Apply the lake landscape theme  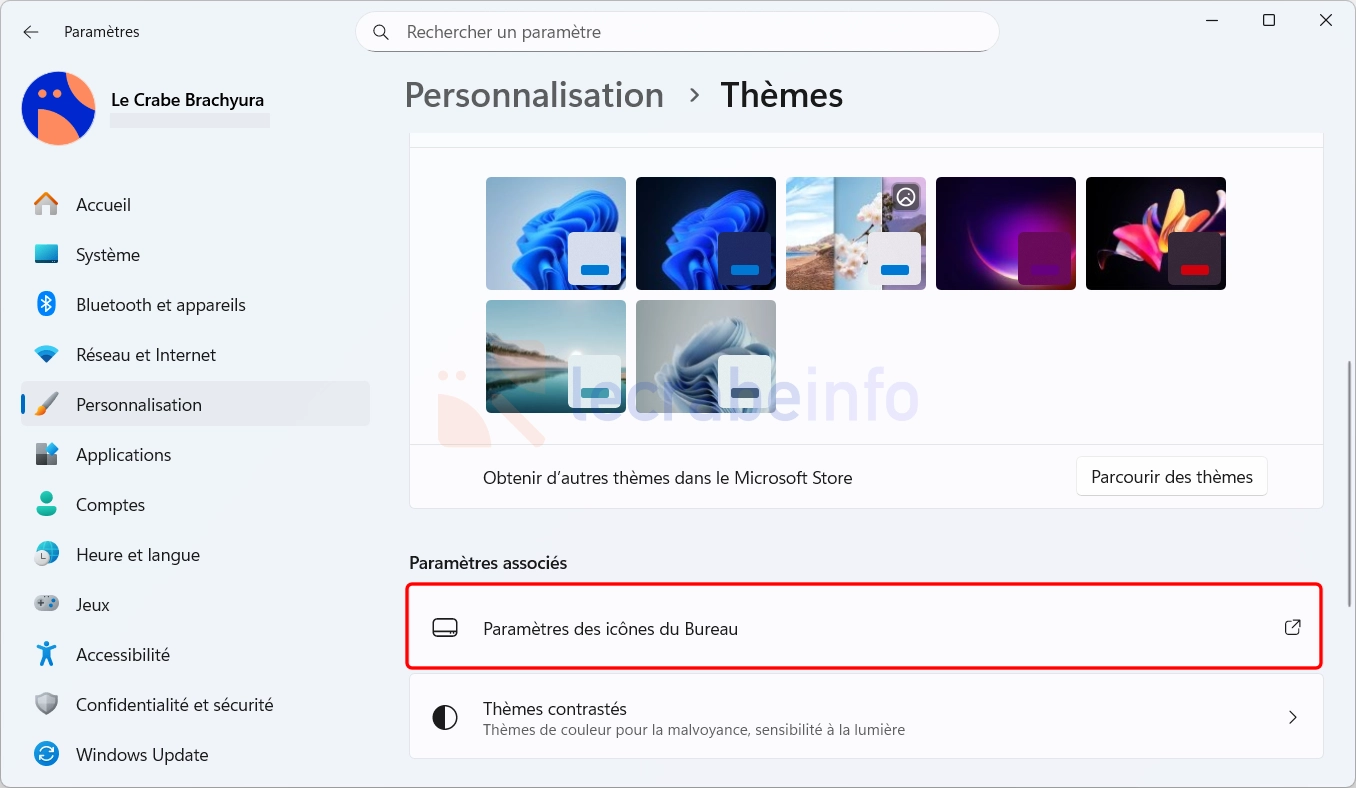[556, 356]
